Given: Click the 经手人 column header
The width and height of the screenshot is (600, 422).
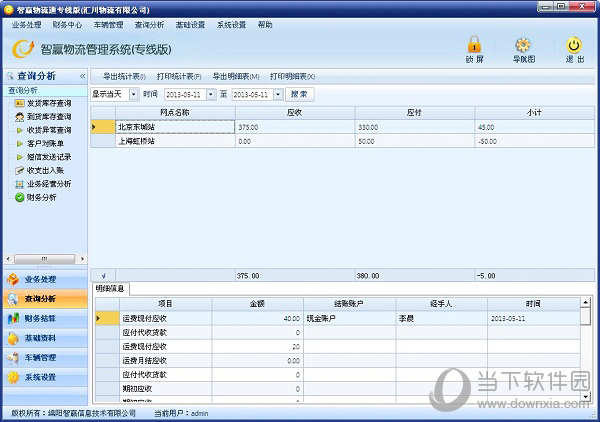Looking at the screenshot, I should pos(442,304).
